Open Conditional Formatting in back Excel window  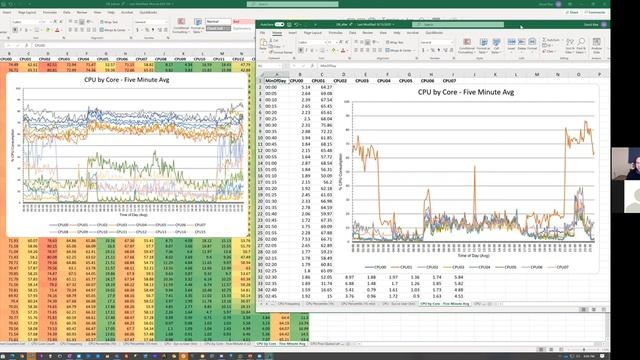(x=180, y=25)
